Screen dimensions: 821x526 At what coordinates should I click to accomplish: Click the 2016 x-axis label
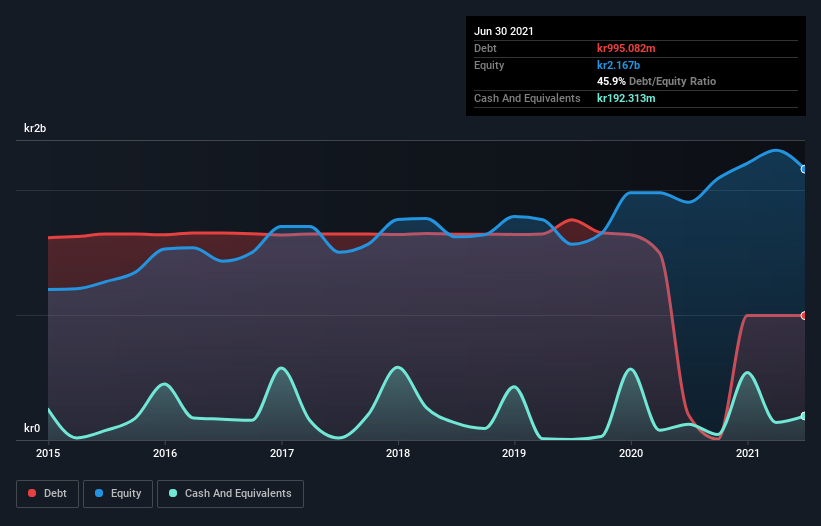point(165,453)
